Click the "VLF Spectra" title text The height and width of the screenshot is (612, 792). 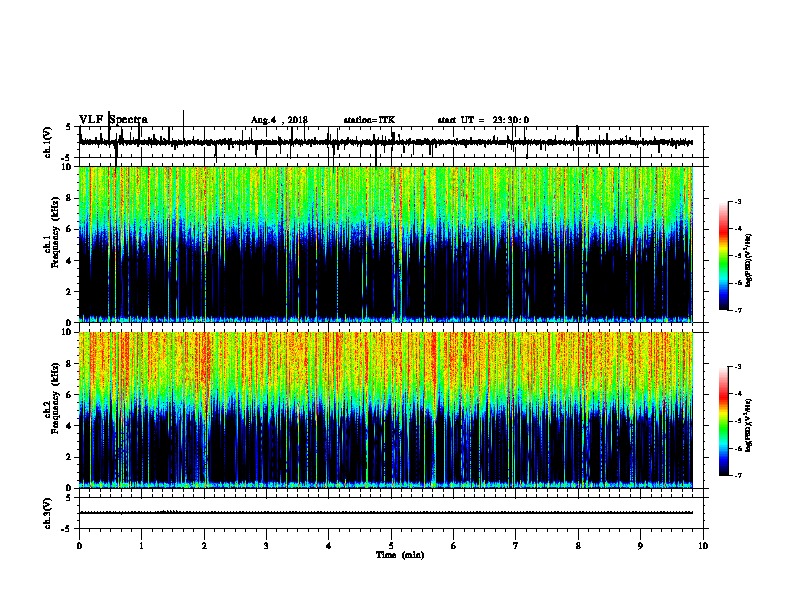113,120
